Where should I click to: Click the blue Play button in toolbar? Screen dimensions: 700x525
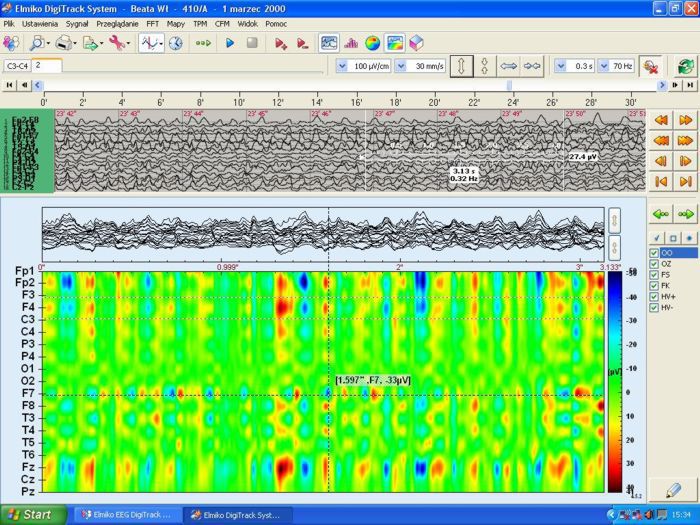229,43
